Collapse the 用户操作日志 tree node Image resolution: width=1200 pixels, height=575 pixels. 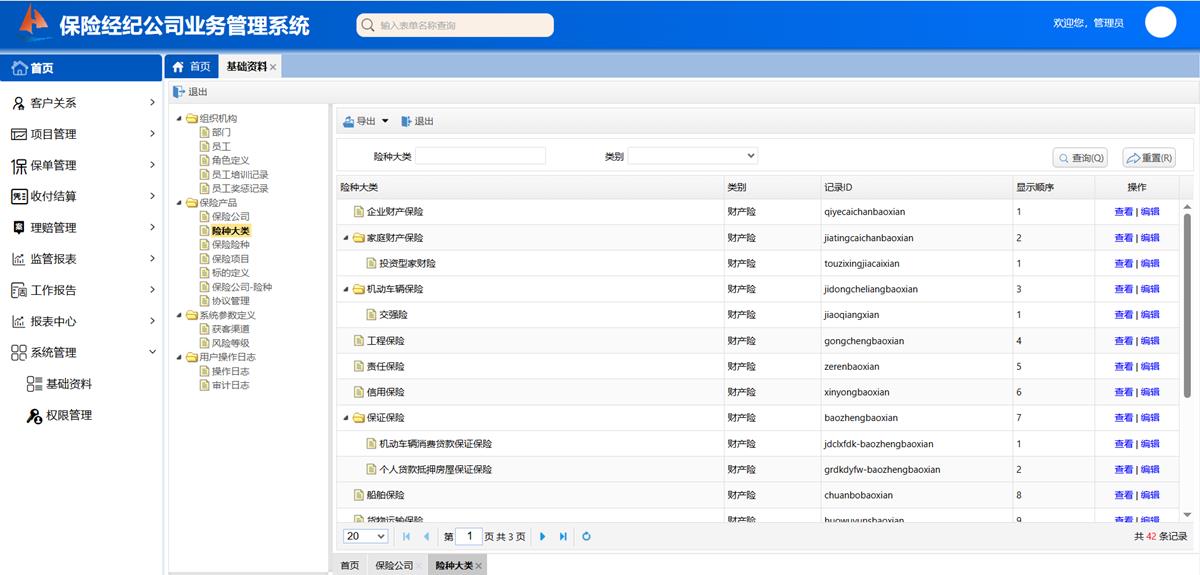(x=179, y=357)
